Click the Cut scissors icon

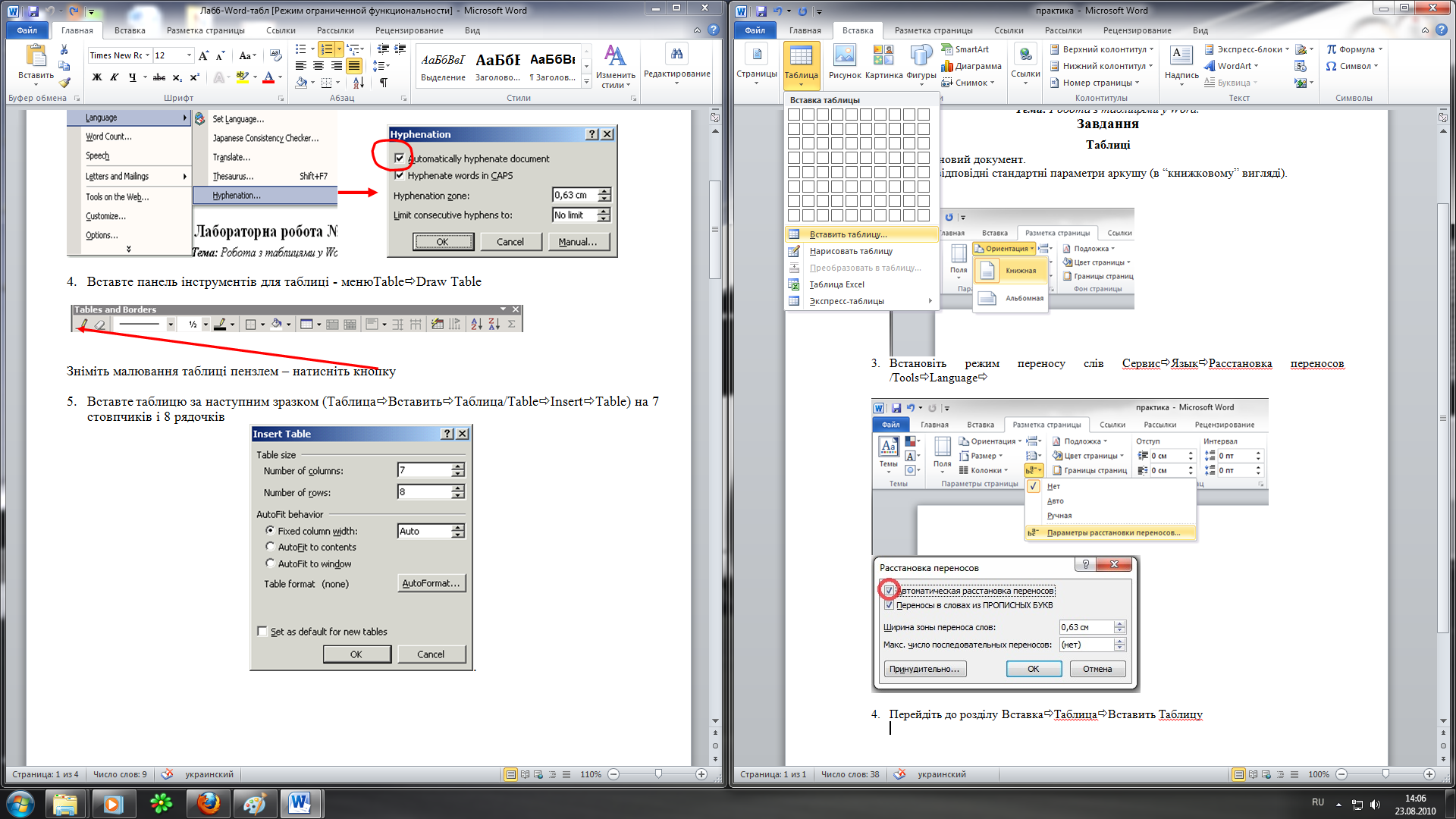[64, 50]
